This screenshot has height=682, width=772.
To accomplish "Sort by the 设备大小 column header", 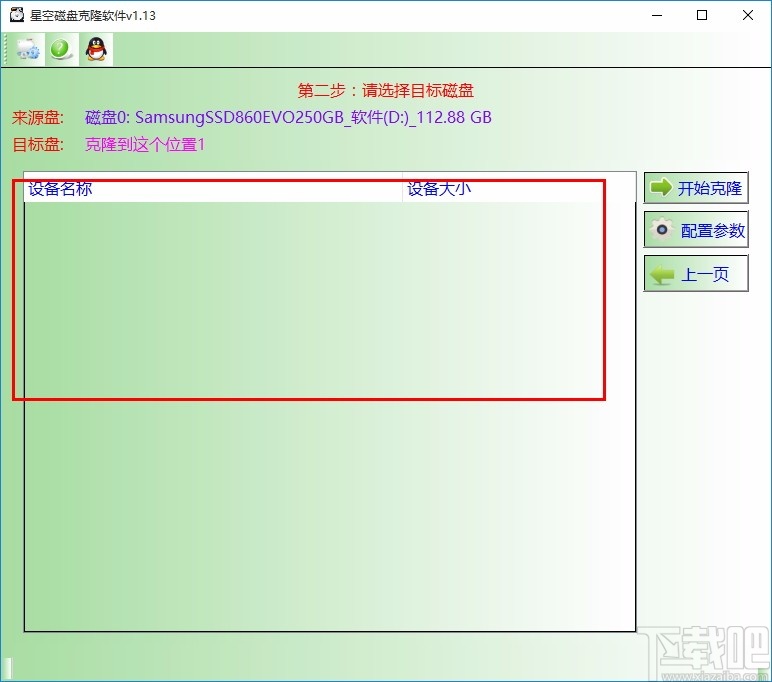I will (x=519, y=188).
